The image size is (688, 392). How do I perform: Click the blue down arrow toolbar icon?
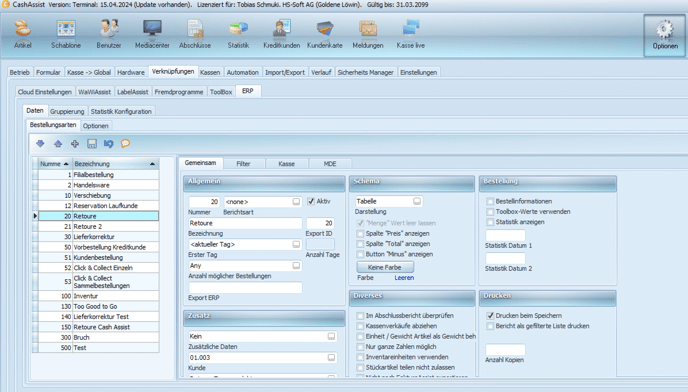click(40, 144)
